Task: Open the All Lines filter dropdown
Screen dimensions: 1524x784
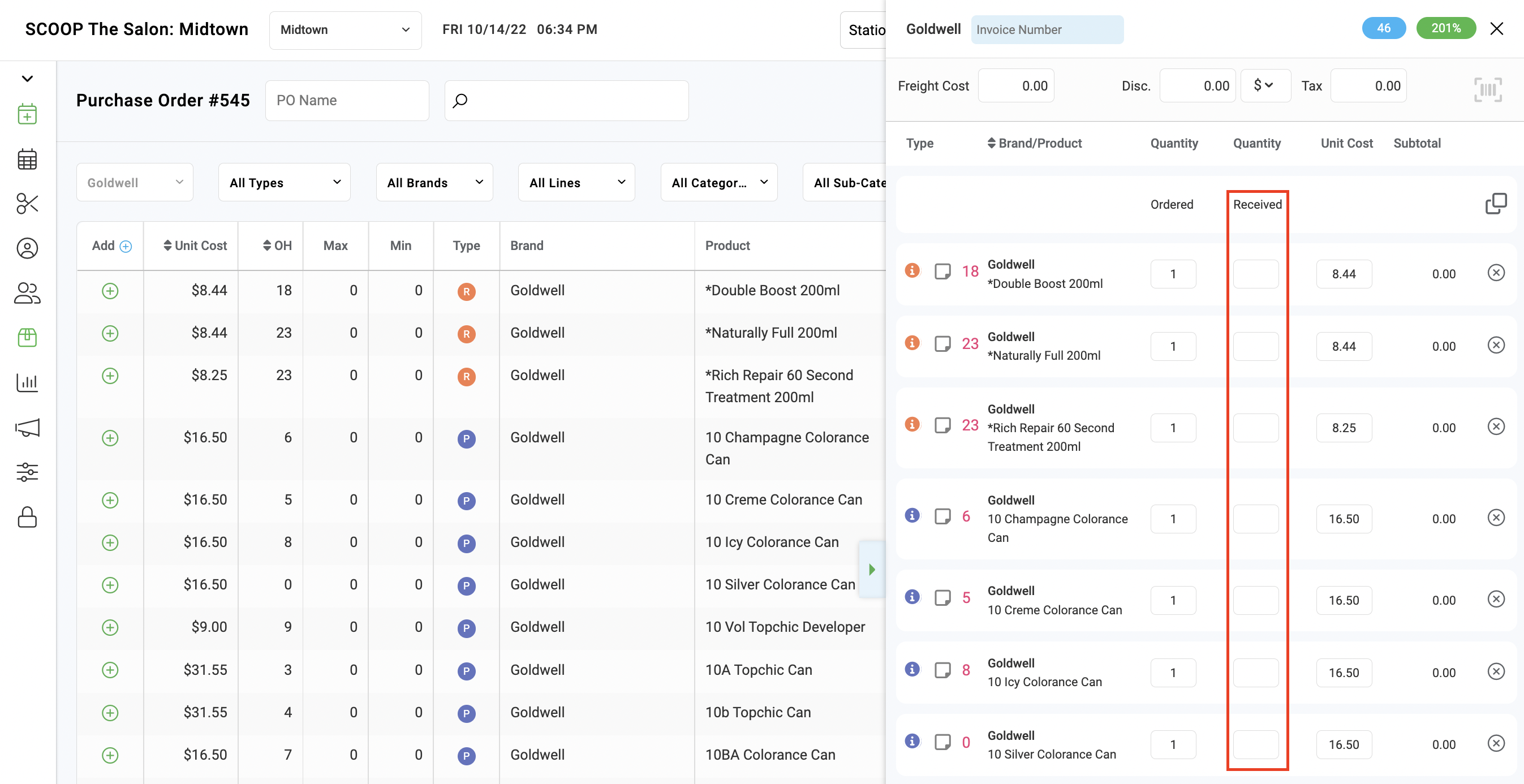Action: point(577,183)
